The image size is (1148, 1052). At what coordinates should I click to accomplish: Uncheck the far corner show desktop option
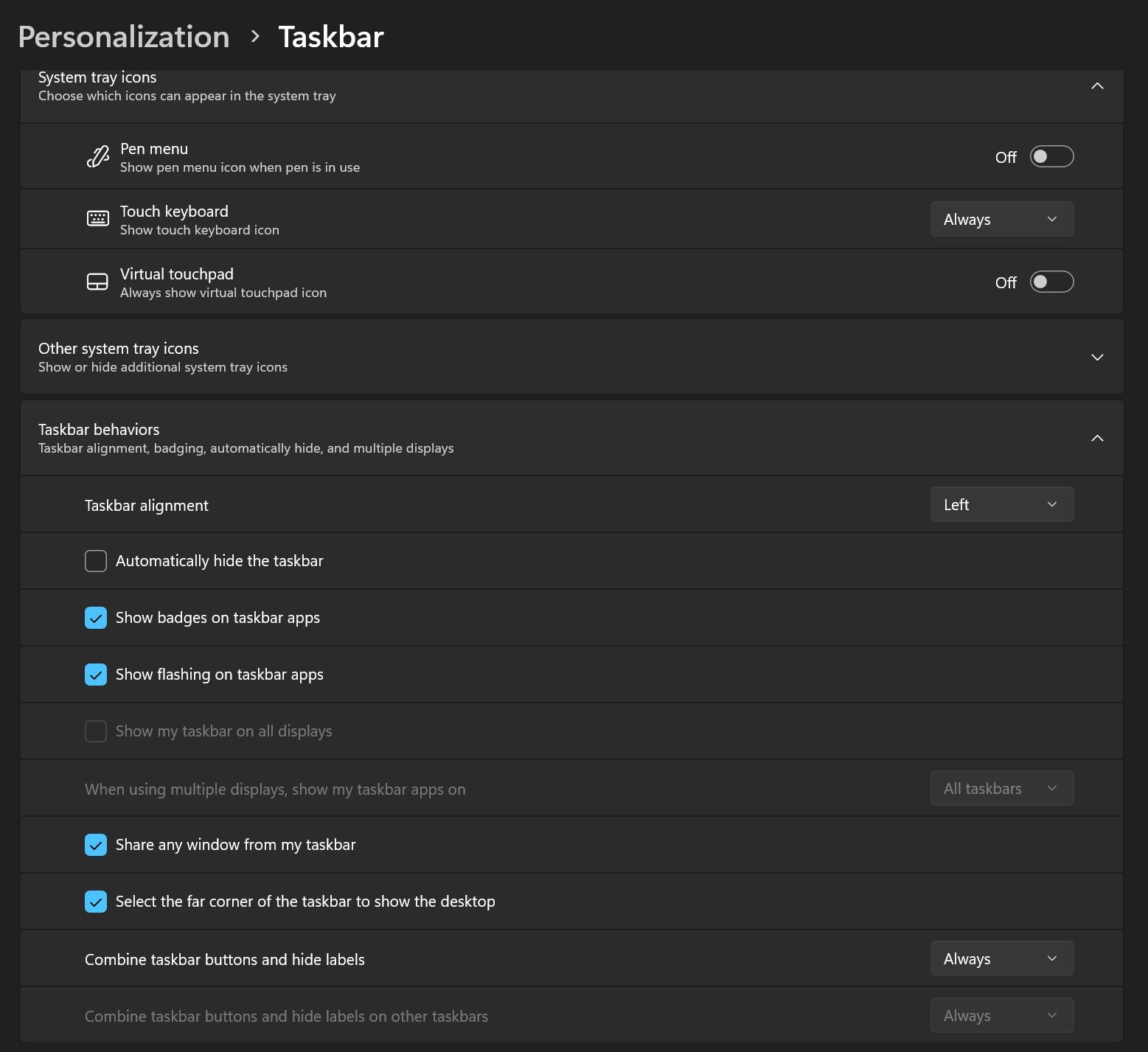click(x=96, y=902)
